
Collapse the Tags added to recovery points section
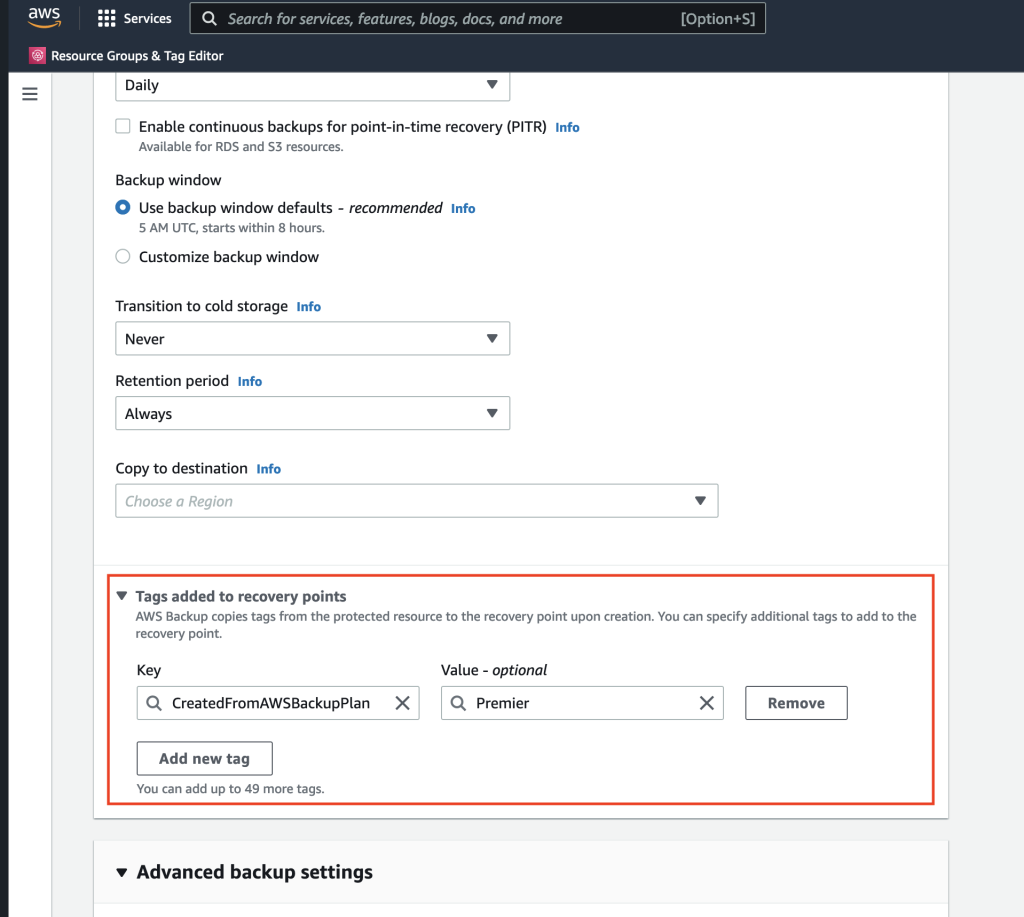(x=121, y=595)
